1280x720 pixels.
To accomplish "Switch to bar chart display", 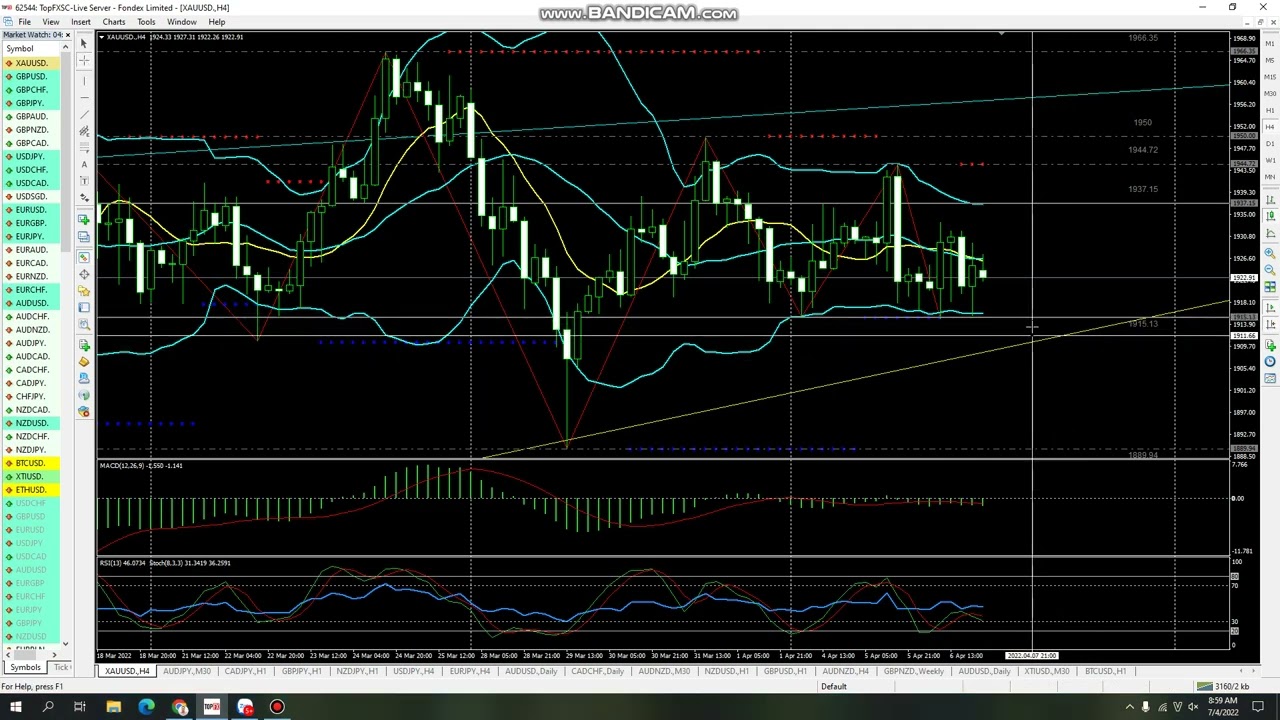I will coord(1270,200).
